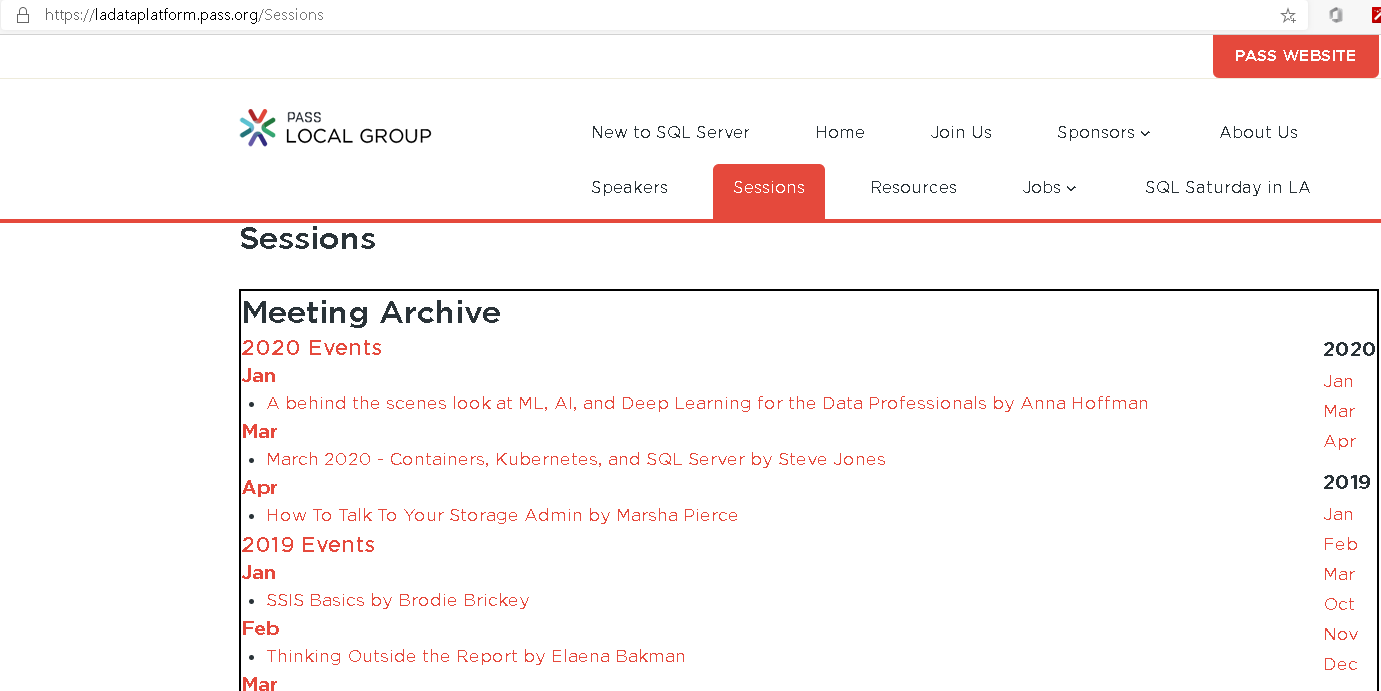
Task: Click the red extension icon at the browser edge
Action: [1375, 15]
